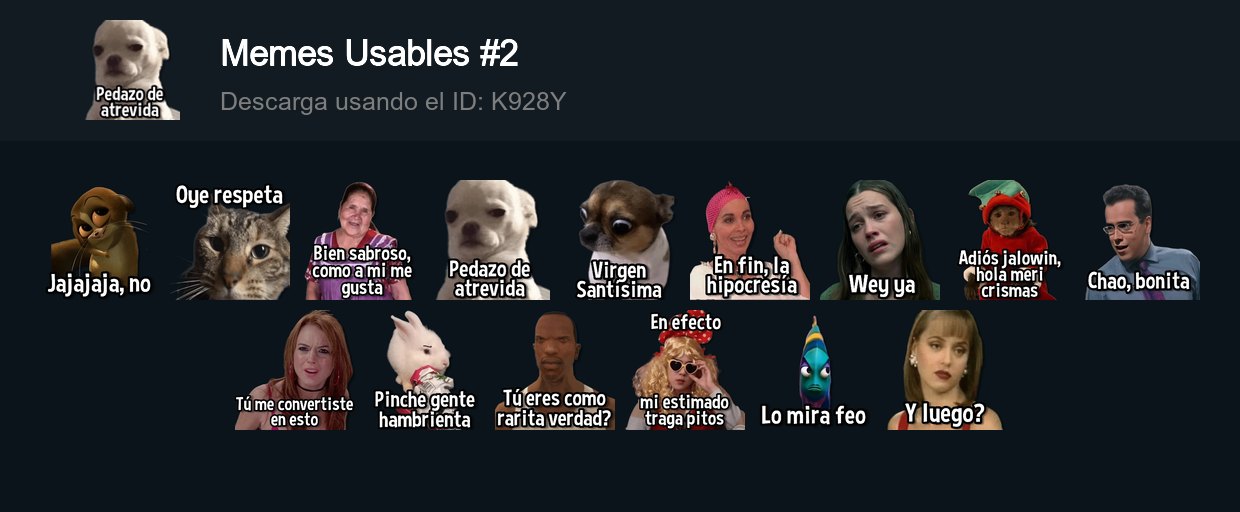Image resolution: width=1240 pixels, height=512 pixels.
Task: Select the 'Wey ya' crying girl sticker
Action: tap(880, 240)
